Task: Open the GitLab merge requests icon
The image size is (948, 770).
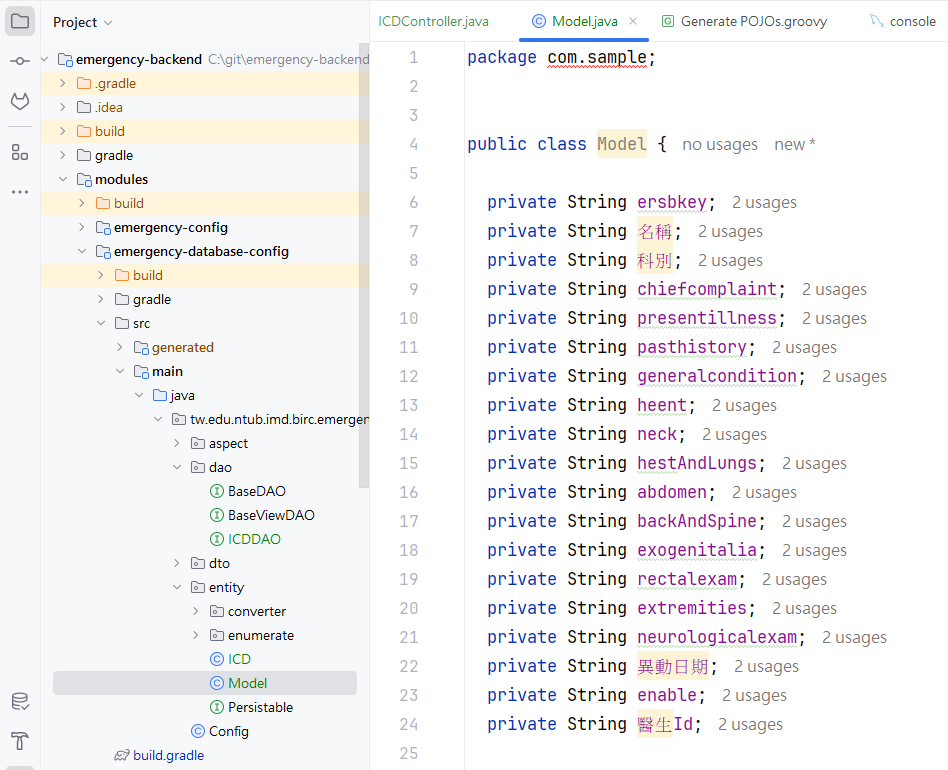Action: click(20, 101)
